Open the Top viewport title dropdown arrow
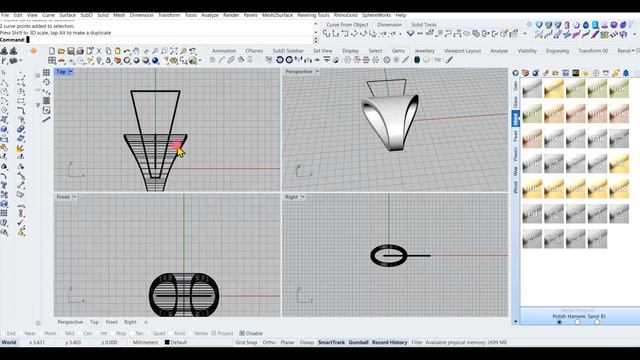Screen dimensions: 640x360 (71, 72)
